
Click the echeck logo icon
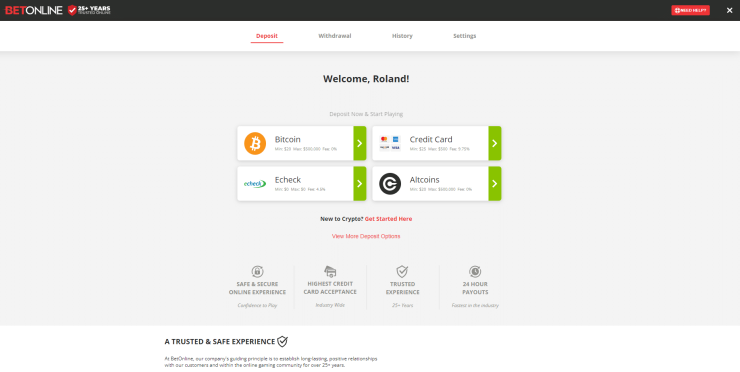tap(255, 184)
